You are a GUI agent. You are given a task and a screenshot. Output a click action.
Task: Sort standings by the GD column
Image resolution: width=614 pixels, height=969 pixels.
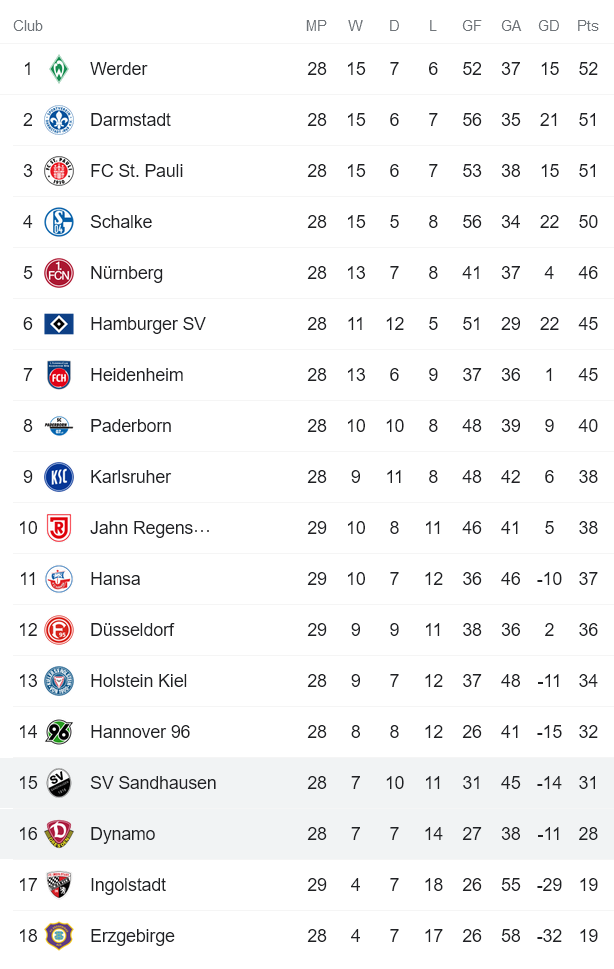point(548,26)
